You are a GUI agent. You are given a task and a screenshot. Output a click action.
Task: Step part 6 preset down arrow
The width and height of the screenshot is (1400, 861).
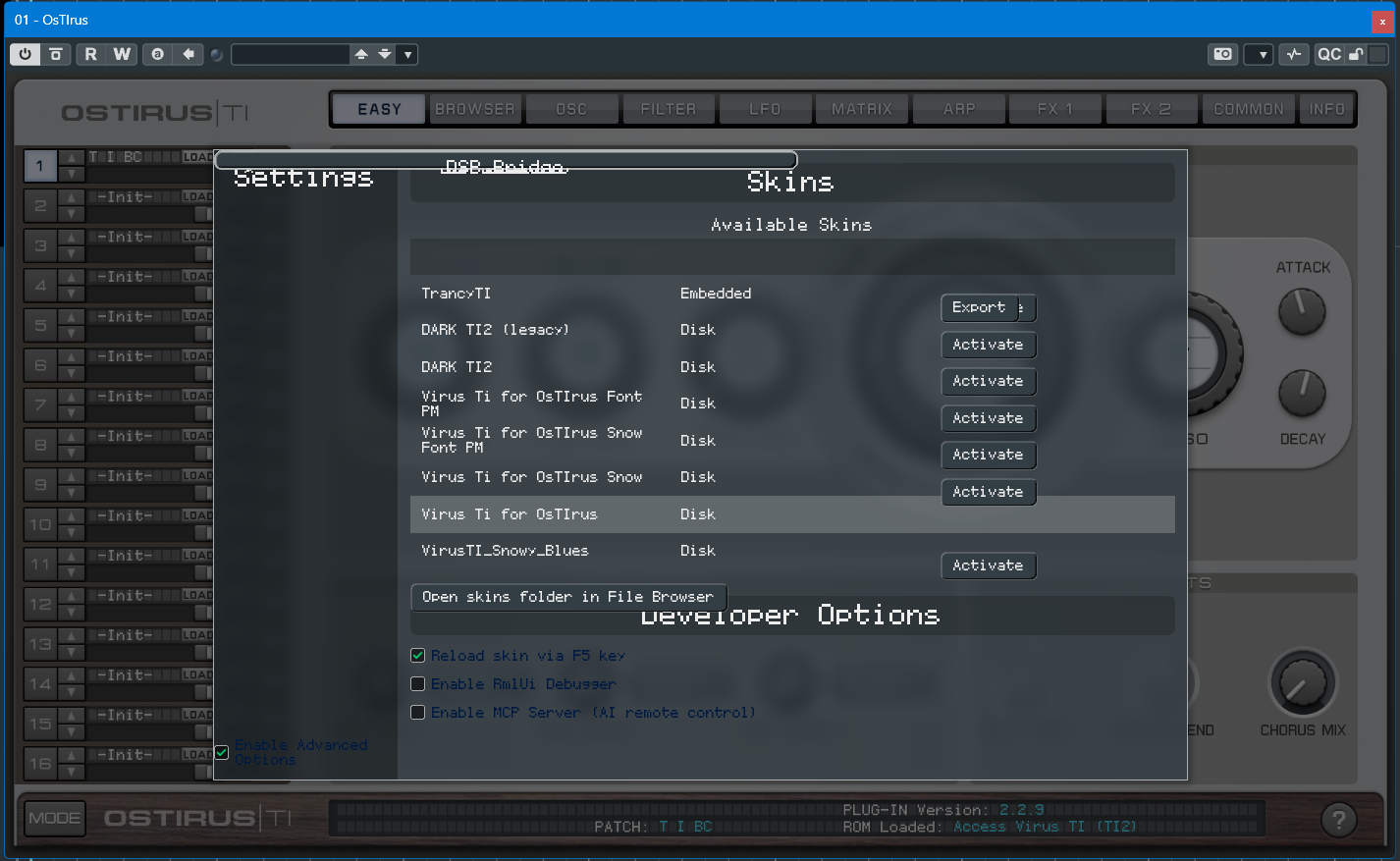[x=72, y=374]
